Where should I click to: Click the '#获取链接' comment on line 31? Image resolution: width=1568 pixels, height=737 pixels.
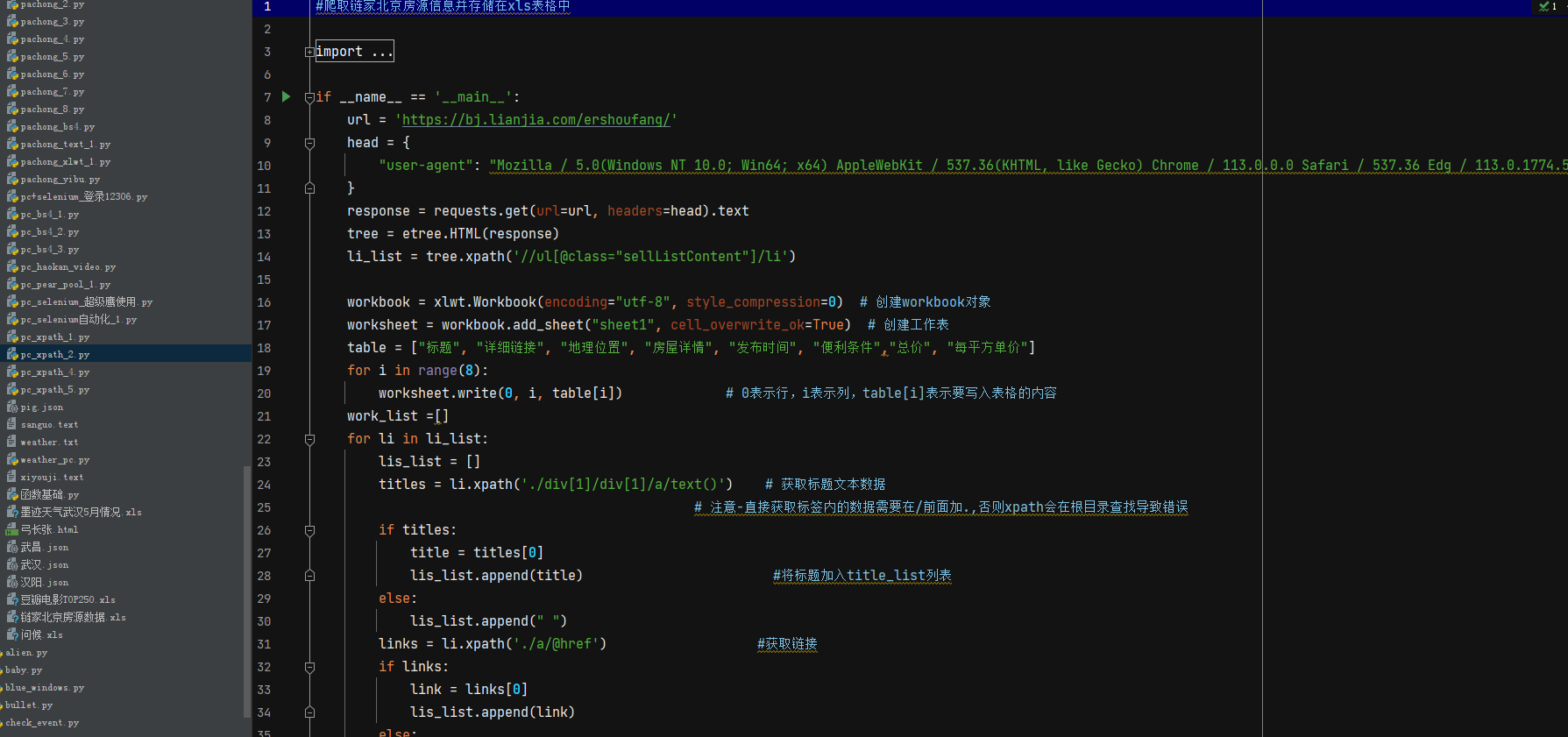pyautogui.click(x=787, y=644)
